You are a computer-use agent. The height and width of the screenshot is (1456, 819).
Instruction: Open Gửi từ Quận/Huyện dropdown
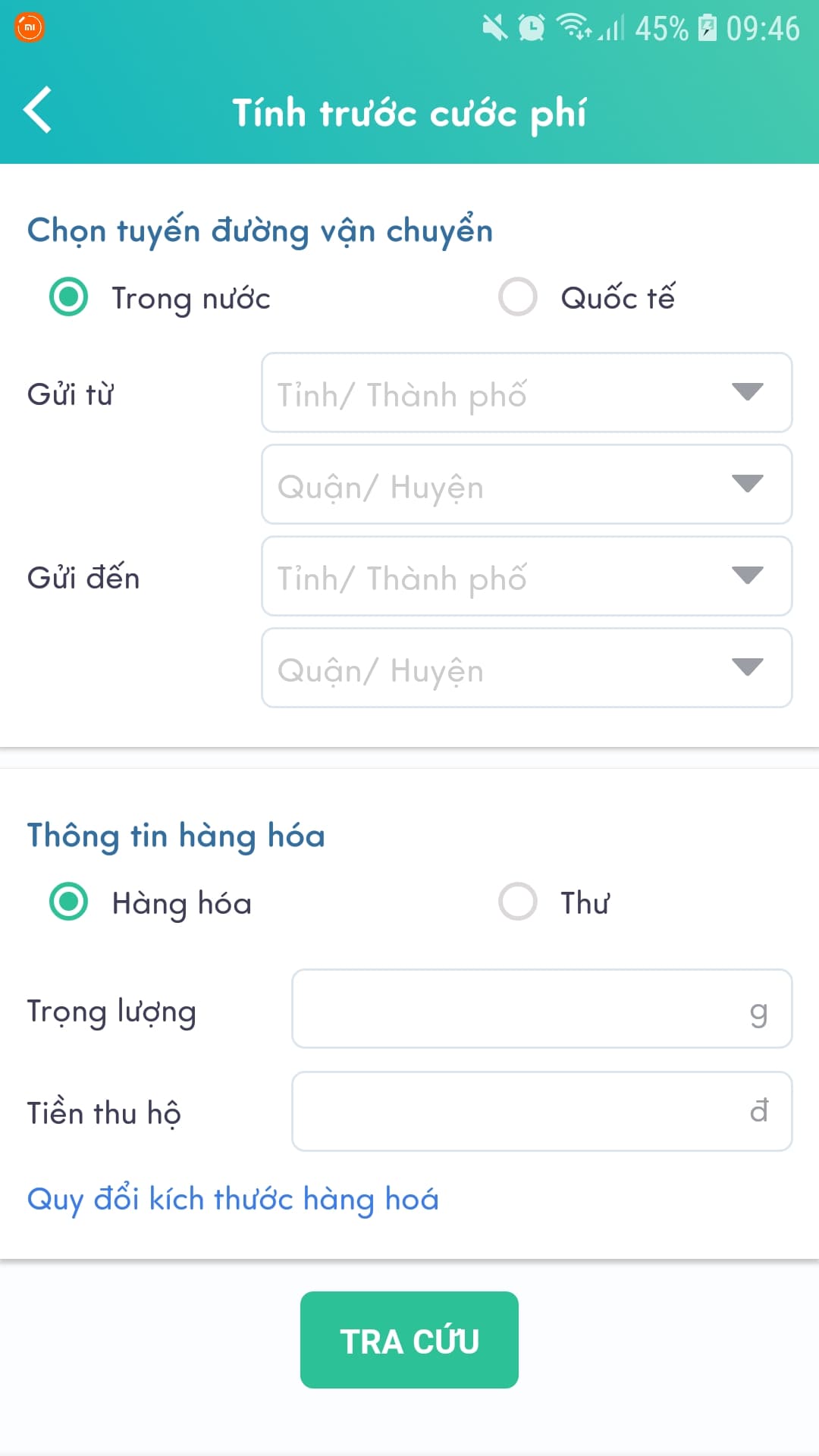[x=526, y=485]
